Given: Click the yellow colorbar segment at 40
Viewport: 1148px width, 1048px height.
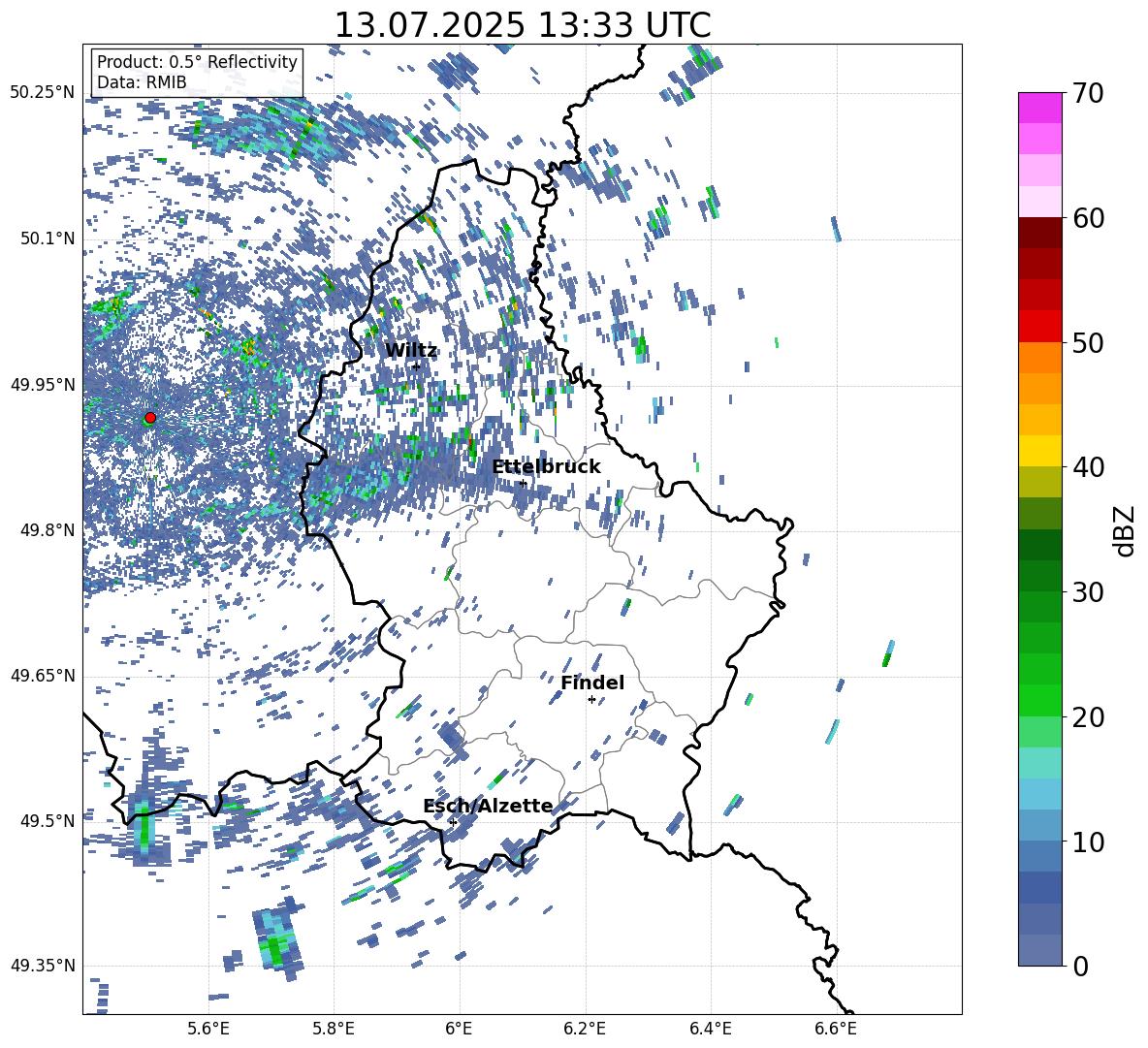Looking at the screenshot, I should (x=1039, y=451).
